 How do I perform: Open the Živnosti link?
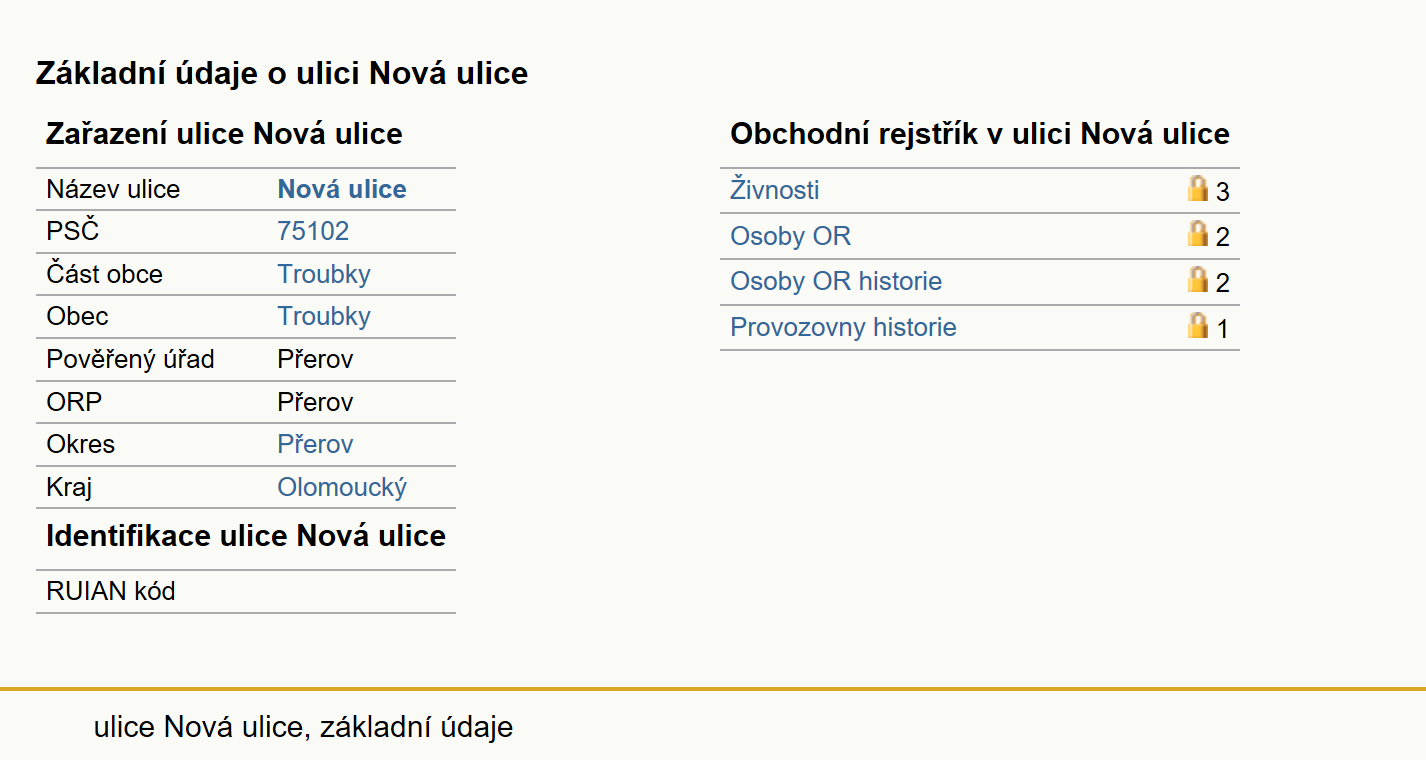(775, 190)
